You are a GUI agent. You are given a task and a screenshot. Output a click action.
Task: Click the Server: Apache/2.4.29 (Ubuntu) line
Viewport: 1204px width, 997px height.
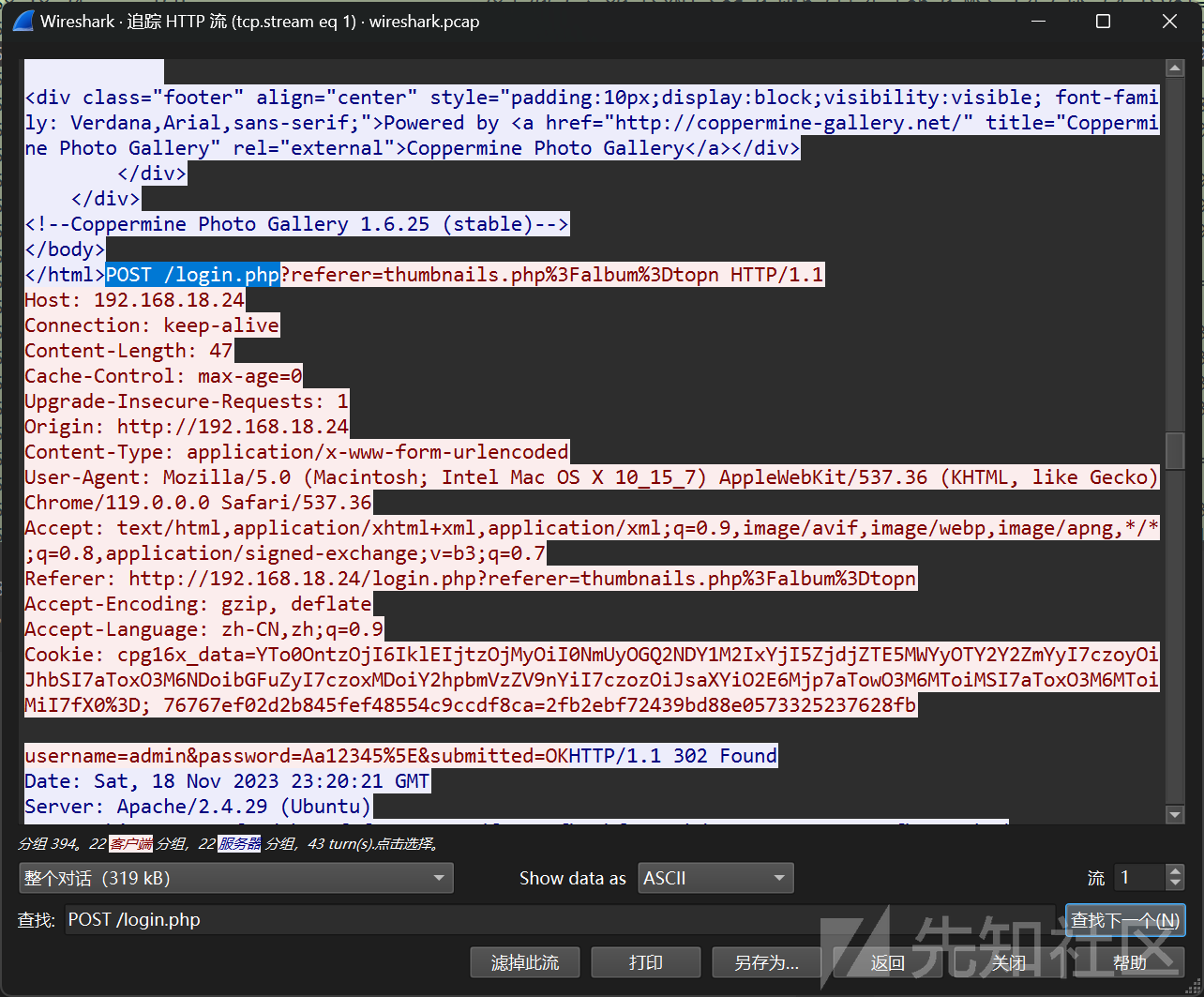click(x=198, y=807)
